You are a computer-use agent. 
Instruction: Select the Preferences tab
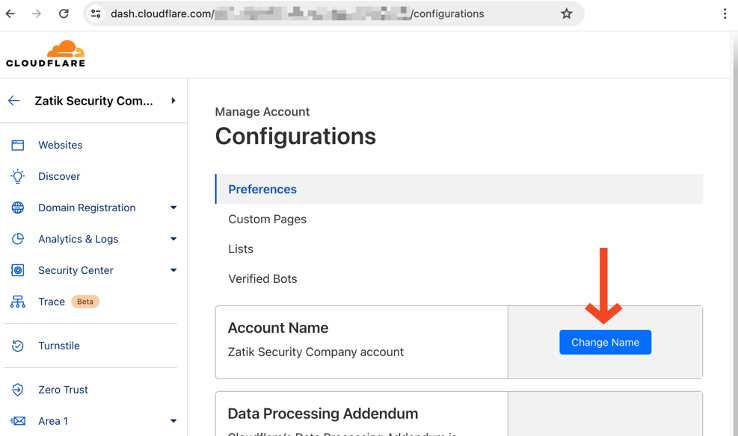(459, 189)
